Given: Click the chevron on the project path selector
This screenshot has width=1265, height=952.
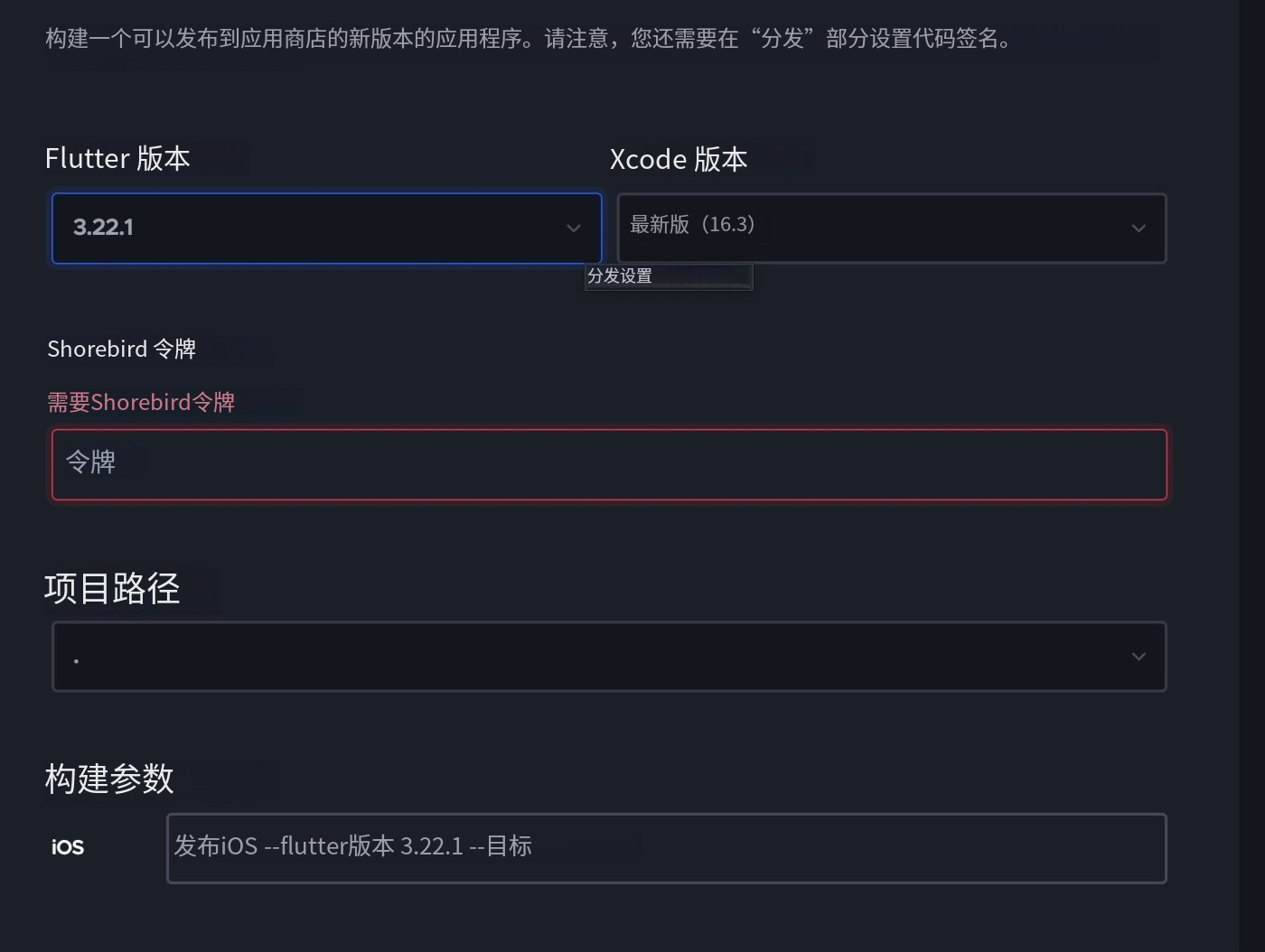Looking at the screenshot, I should pyautogui.click(x=1138, y=657).
